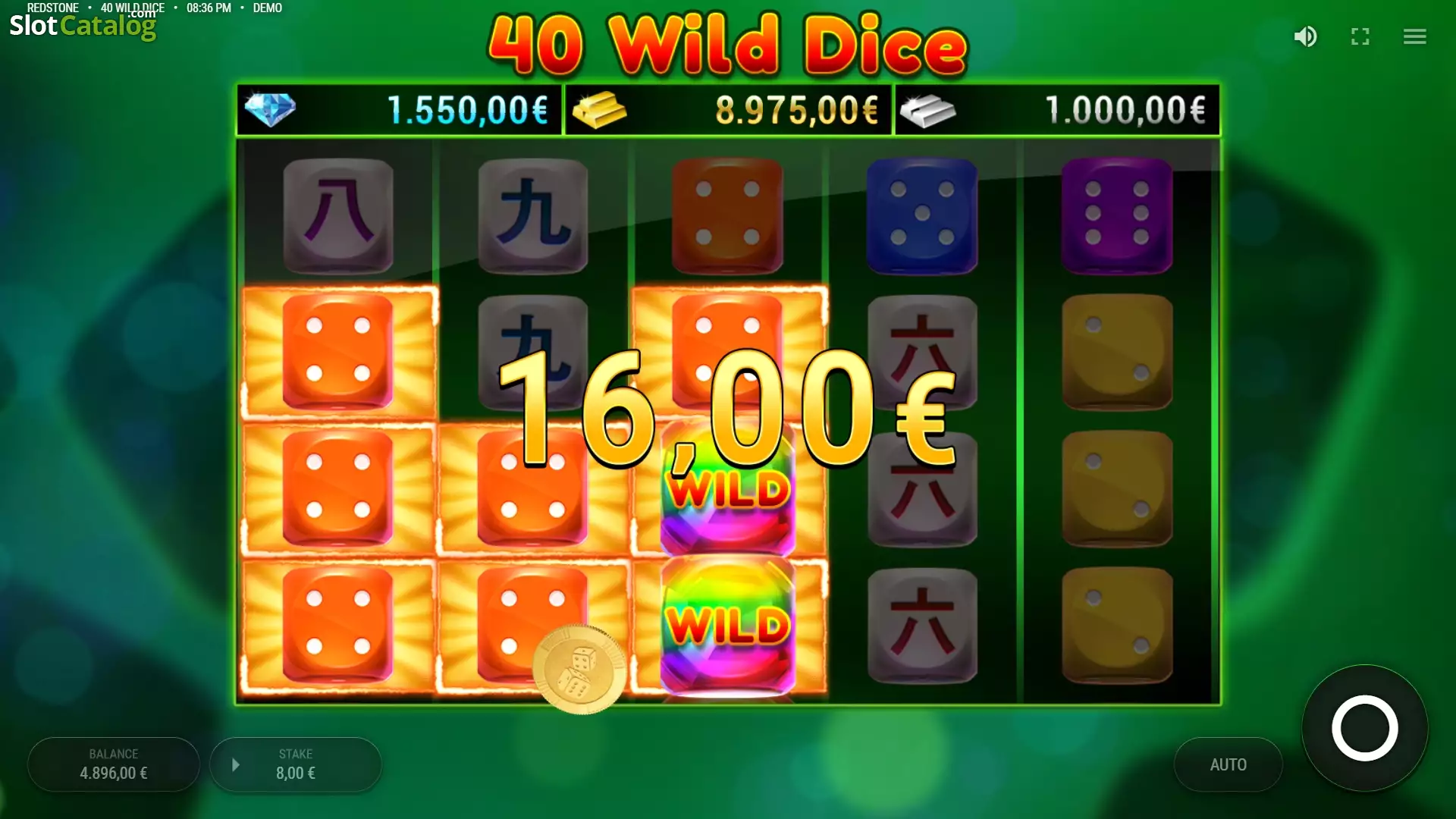Click the round spin button
Screen dimensions: 1456x819
(x=1365, y=728)
